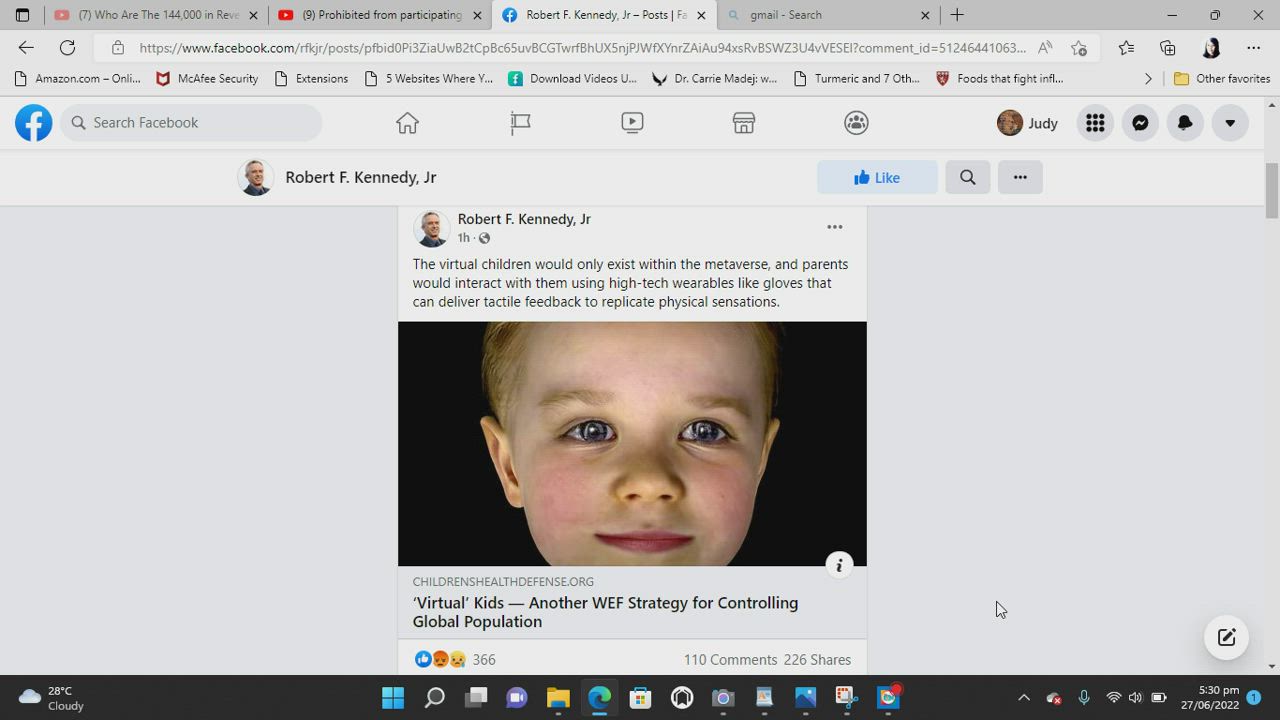Open Messenger chat icon
The height and width of the screenshot is (720, 1280).
1140,123
